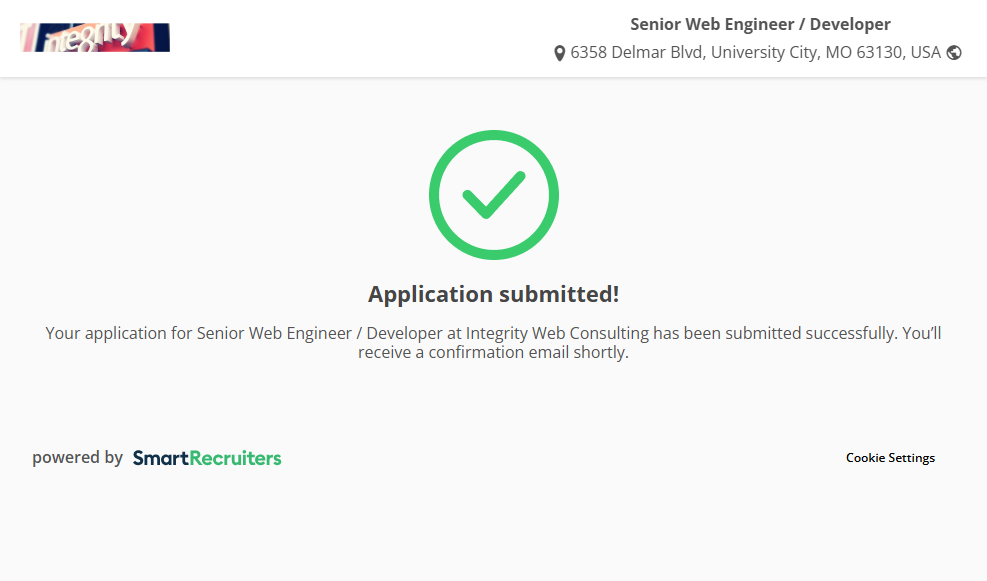Click the location pin icon

[x=560, y=53]
